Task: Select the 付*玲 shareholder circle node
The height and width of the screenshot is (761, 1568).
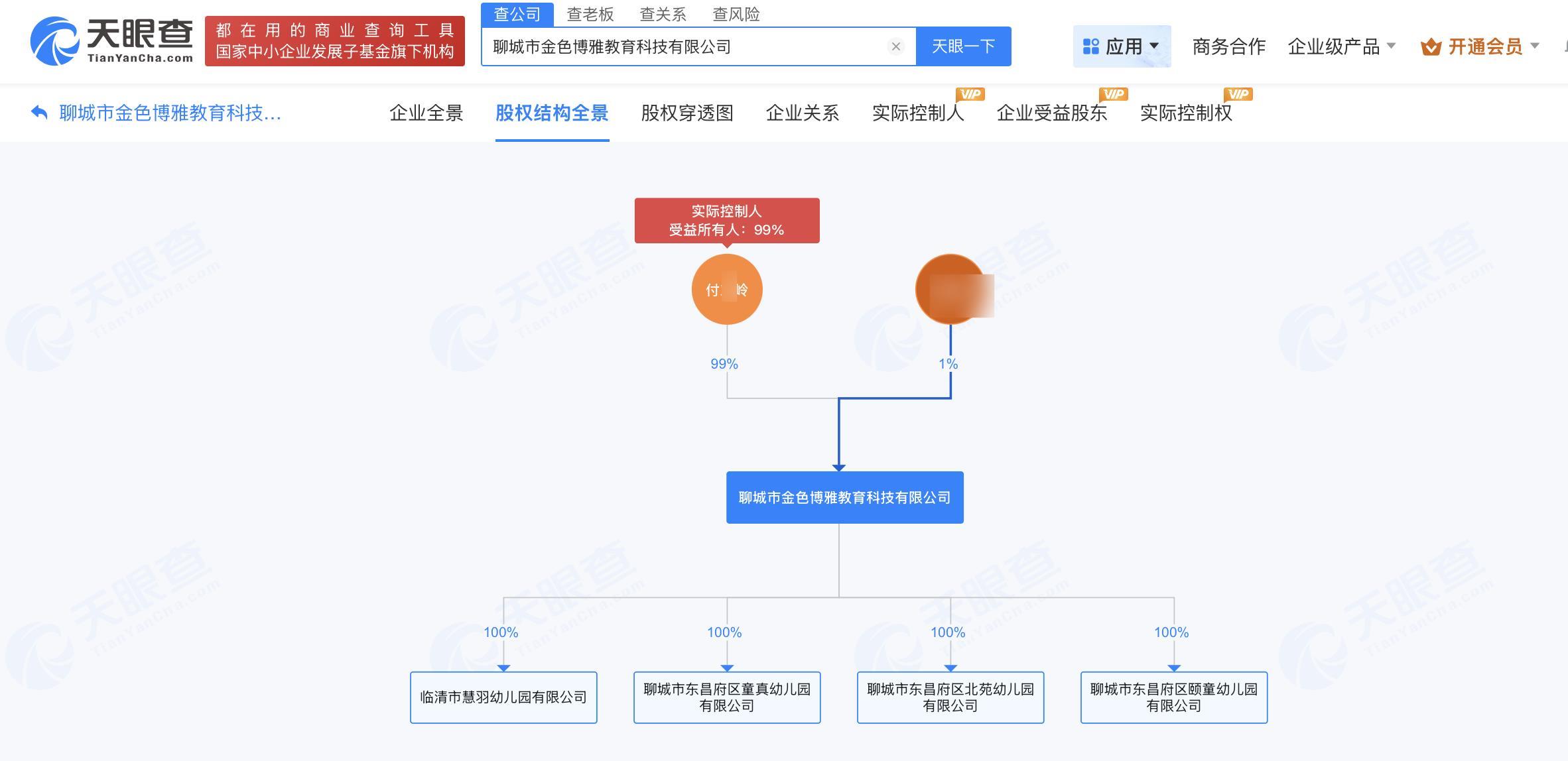Action: coord(726,290)
